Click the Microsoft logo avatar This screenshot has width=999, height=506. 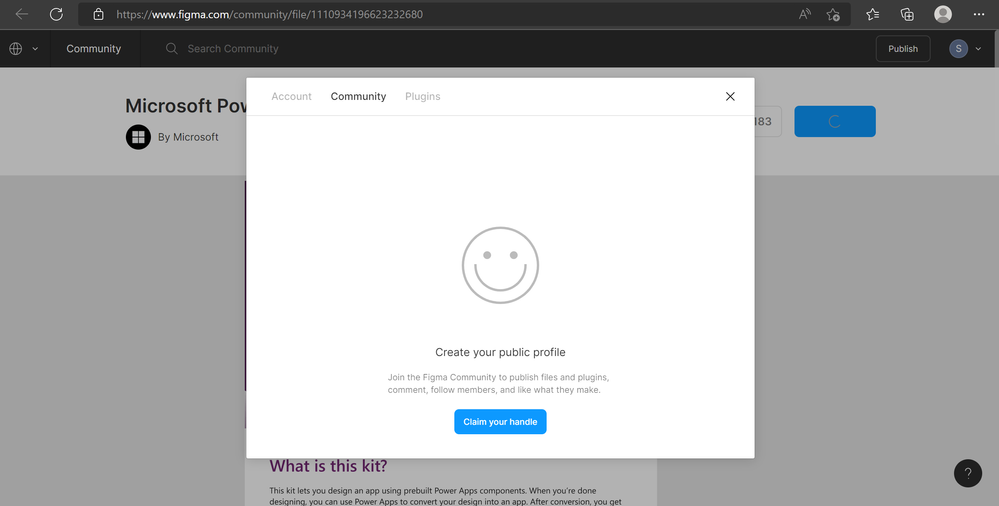point(138,137)
